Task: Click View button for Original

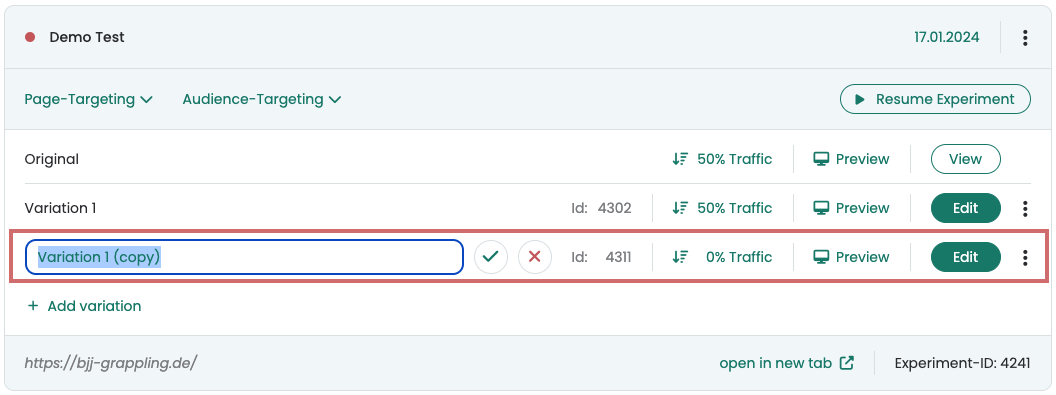Action: click(966, 159)
